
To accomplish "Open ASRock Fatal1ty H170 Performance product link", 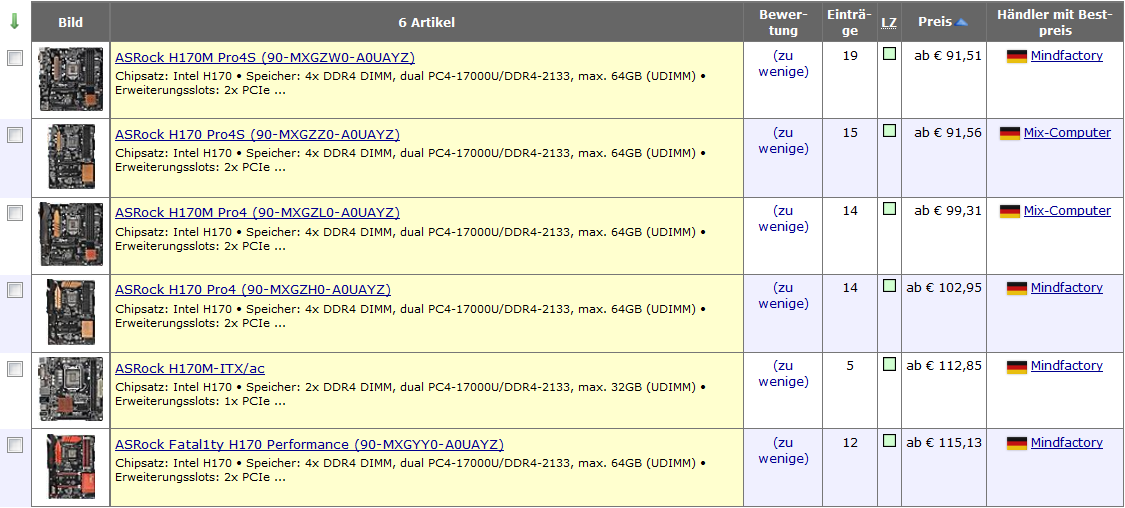I will (309, 444).
